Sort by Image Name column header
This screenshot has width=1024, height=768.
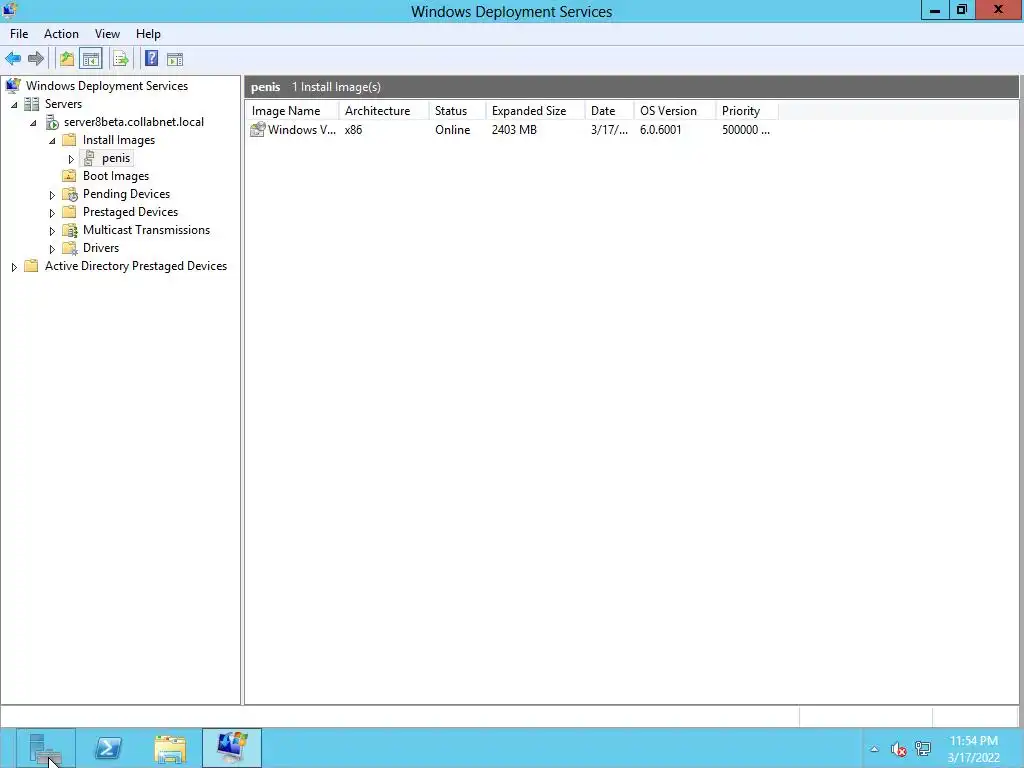coord(293,110)
